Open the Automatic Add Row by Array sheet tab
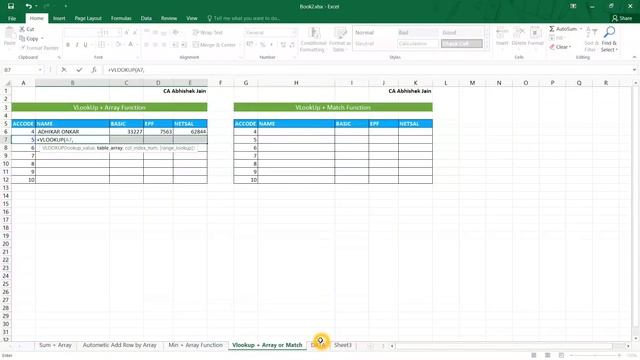The height and width of the screenshot is (360, 640). coord(120,345)
